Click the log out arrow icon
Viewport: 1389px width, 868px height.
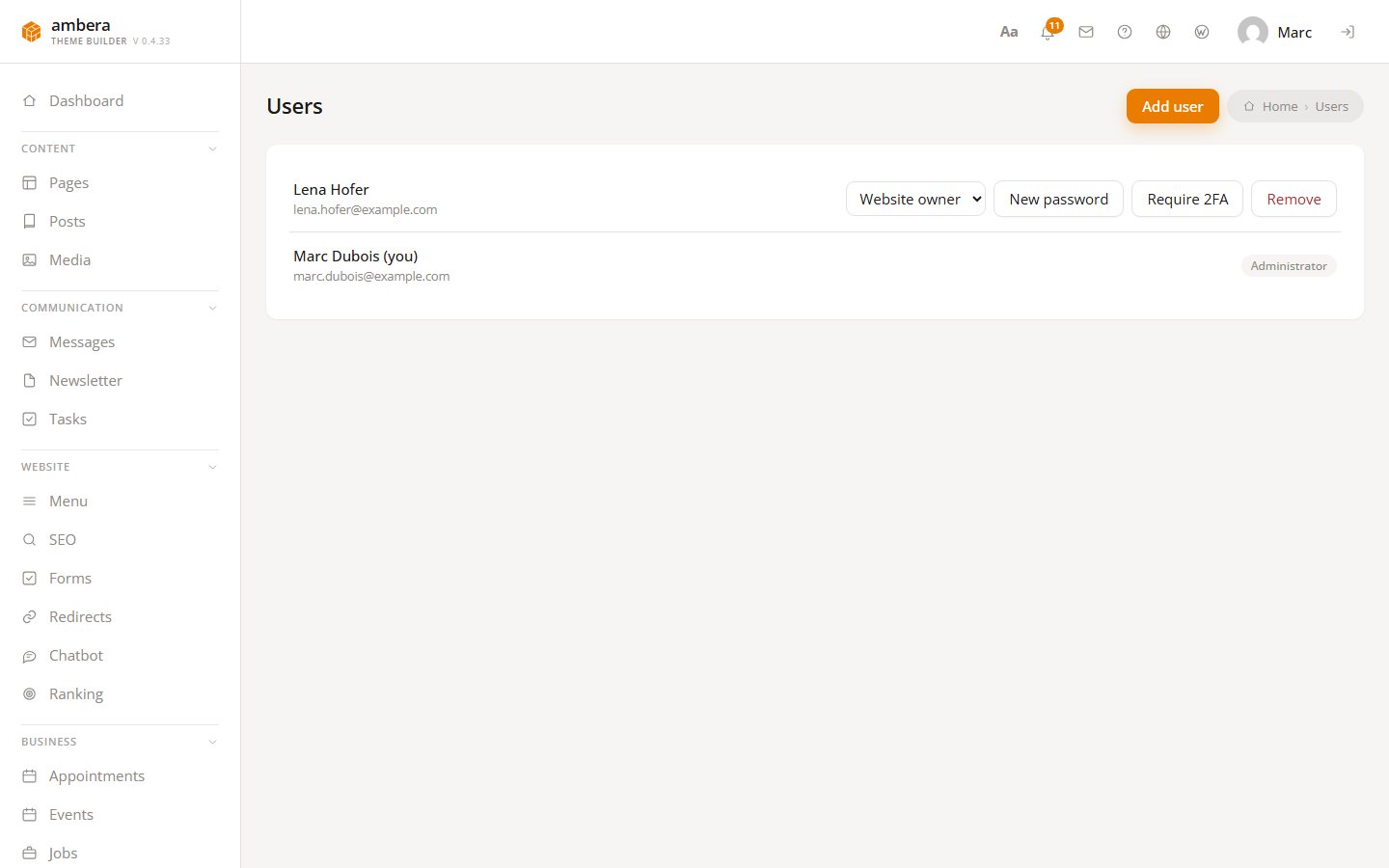pos(1348,32)
